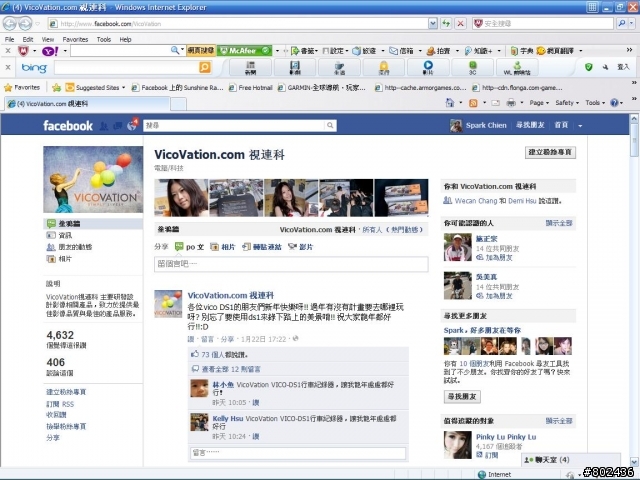Open the Page menu dropdown
Image resolution: width=640 pixels, height=480 pixels.
539,103
